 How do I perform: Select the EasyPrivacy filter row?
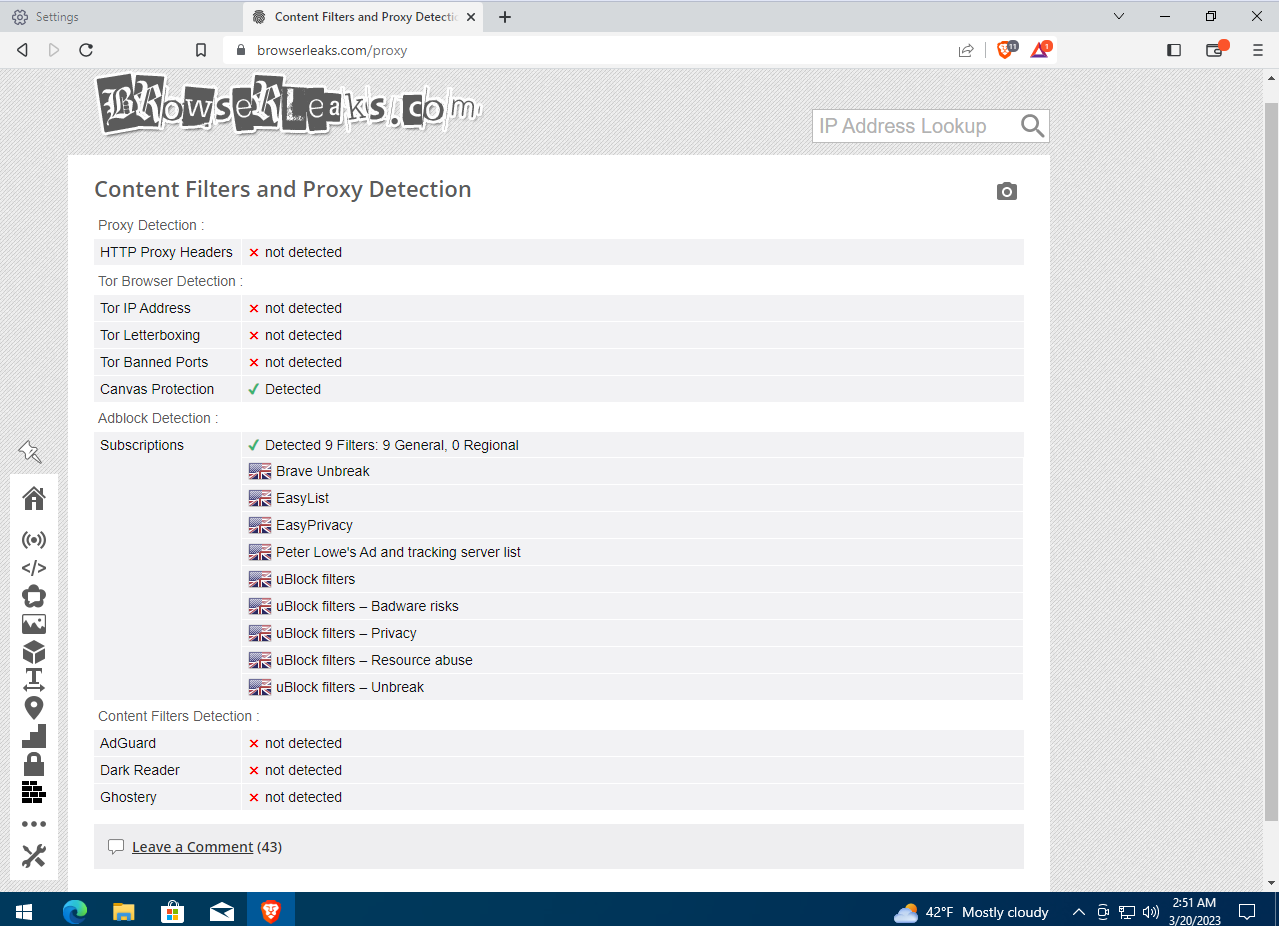pyautogui.click(x=633, y=525)
